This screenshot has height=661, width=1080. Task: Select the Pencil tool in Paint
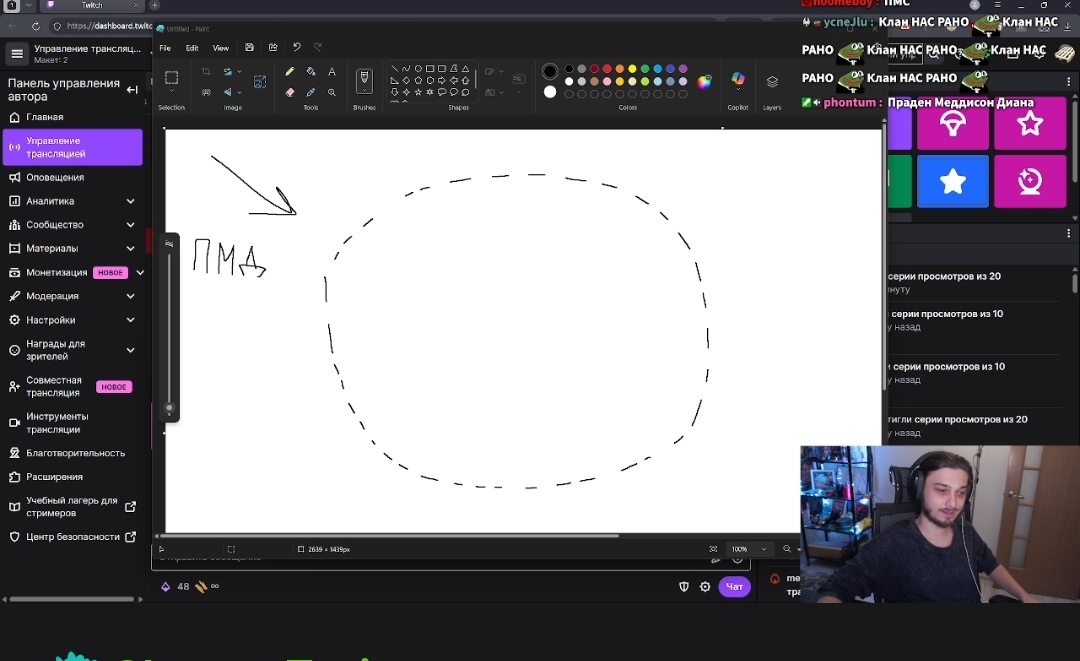click(290, 72)
